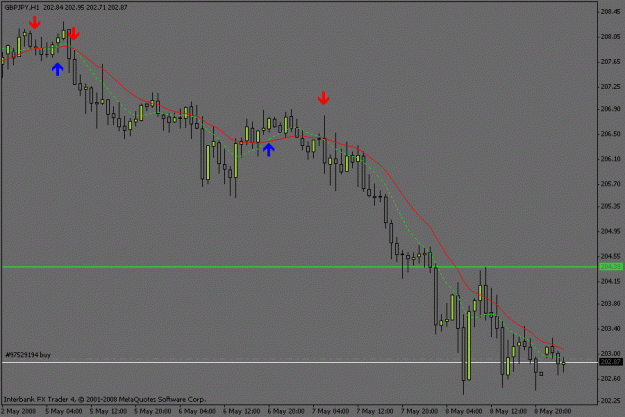Click the leftmost red down arrow signal
The width and height of the screenshot is (625, 417).
(x=35, y=23)
